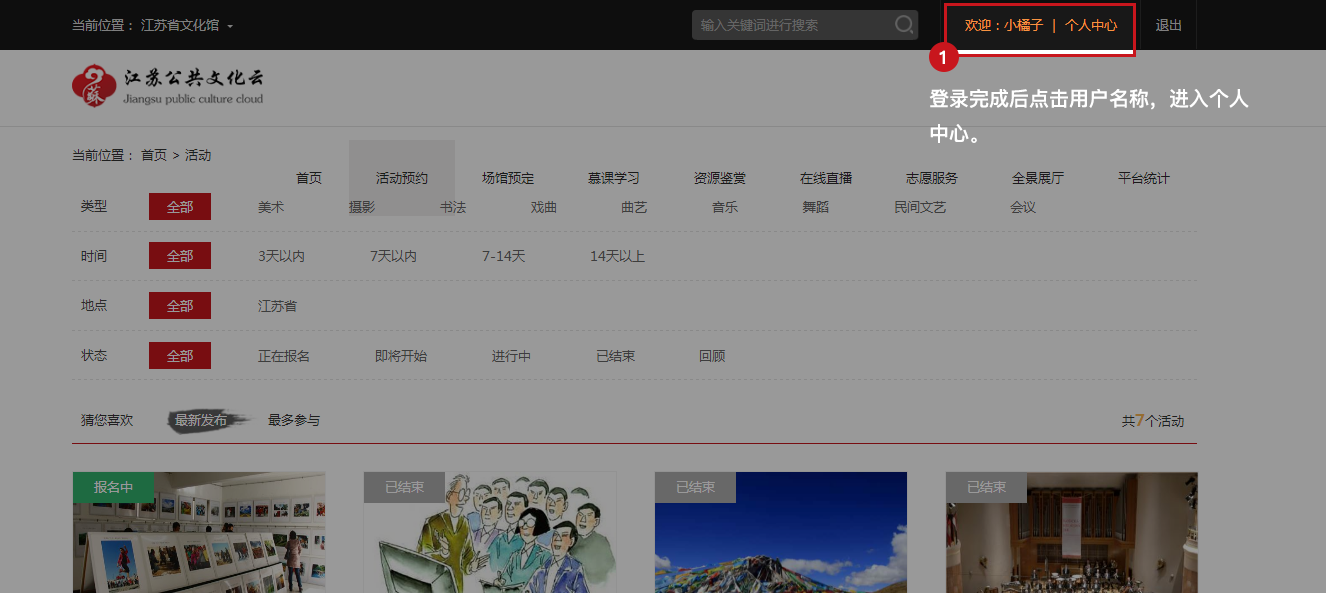Open the Jiangsu public culture cloud logo
1326x593 pixels.
click(168, 87)
